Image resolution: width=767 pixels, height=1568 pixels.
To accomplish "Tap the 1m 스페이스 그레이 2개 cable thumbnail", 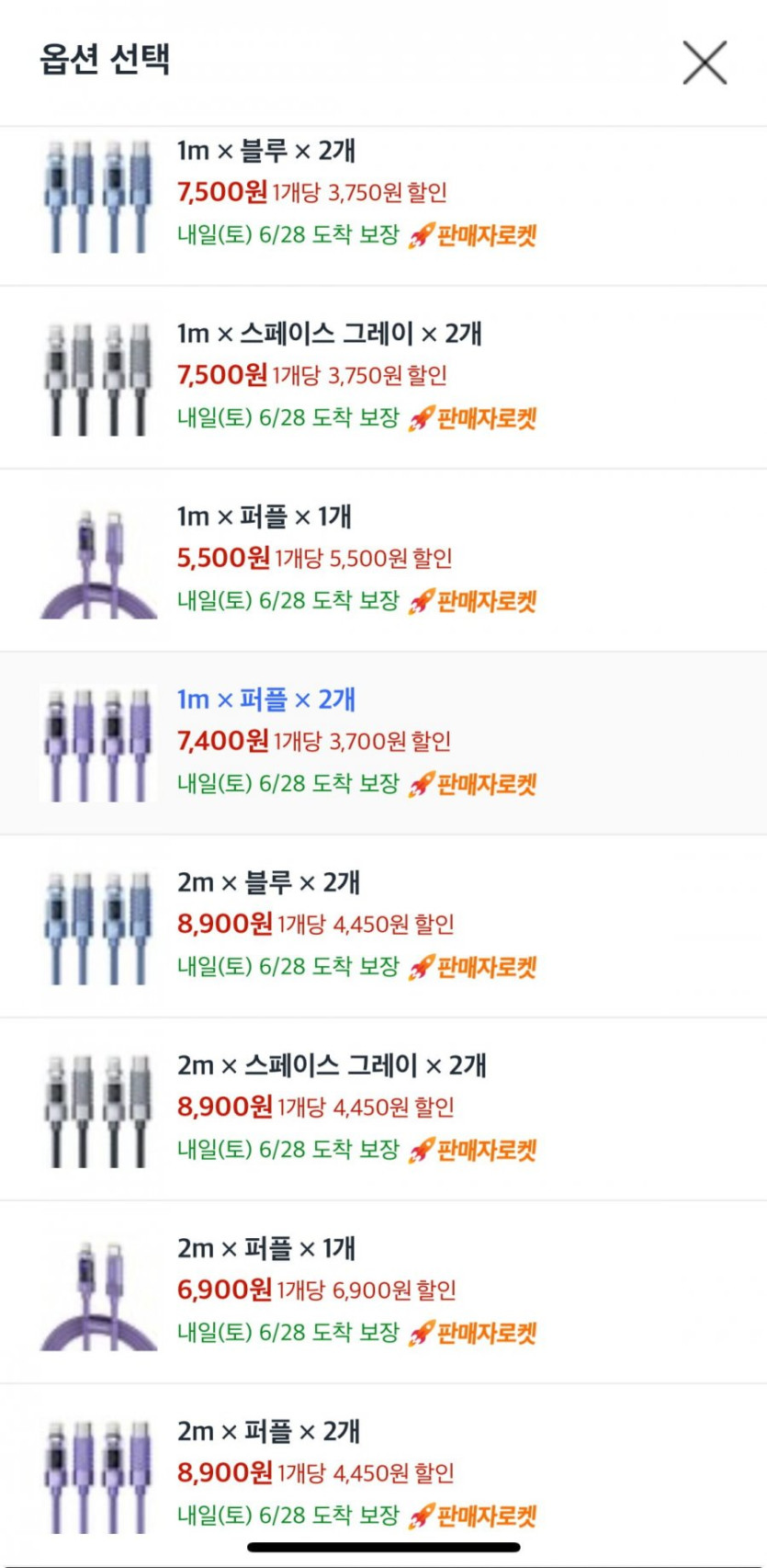I will coord(98,378).
